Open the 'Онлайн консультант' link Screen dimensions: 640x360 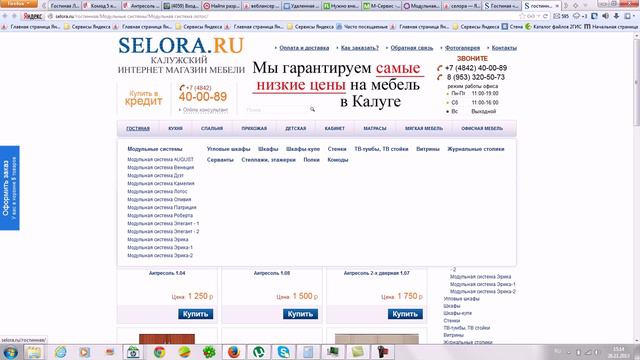click(x=205, y=110)
